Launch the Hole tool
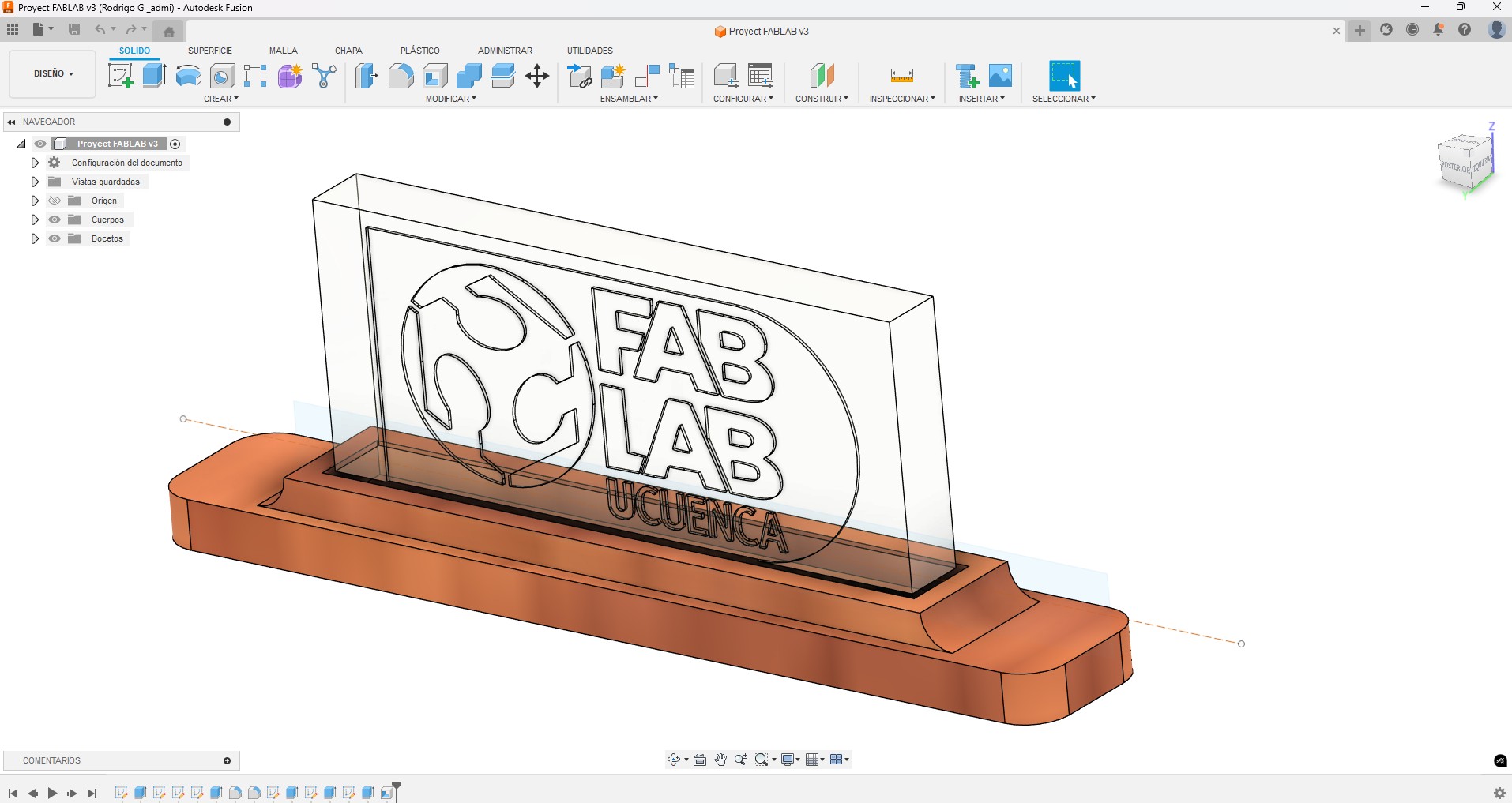 coord(220,76)
